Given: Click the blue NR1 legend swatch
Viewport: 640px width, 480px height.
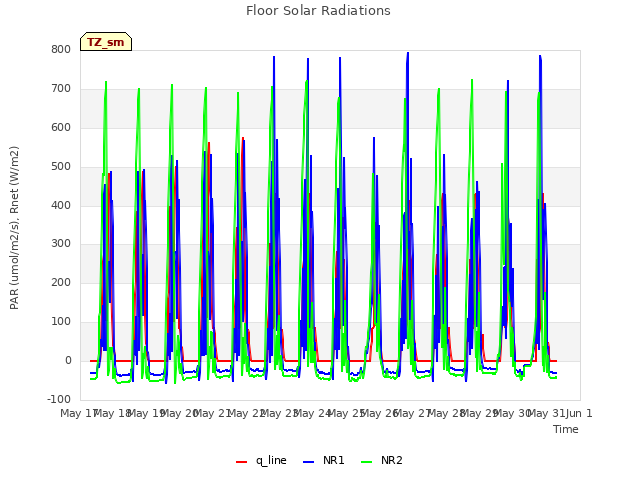Looking at the screenshot, I should click(x=309, y=462).
